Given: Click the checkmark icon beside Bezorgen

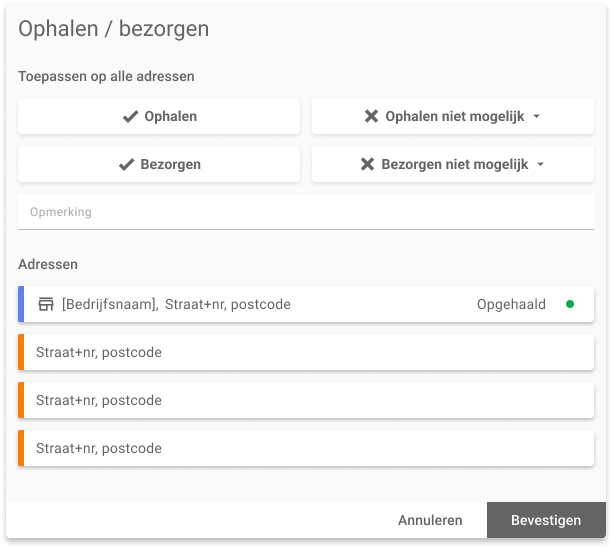Looking at the screenshot, I should [126, 164].
